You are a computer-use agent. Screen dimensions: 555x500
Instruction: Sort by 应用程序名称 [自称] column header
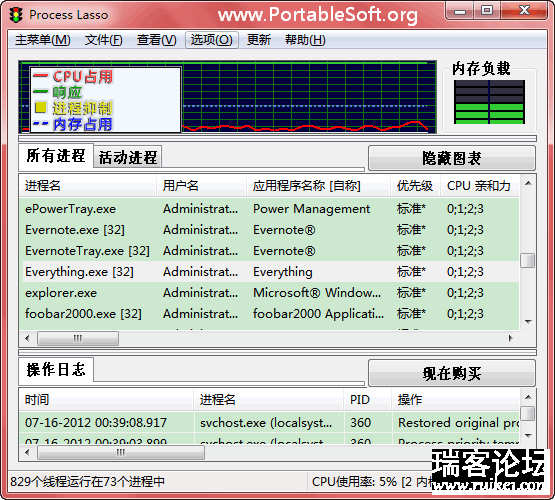319,186
